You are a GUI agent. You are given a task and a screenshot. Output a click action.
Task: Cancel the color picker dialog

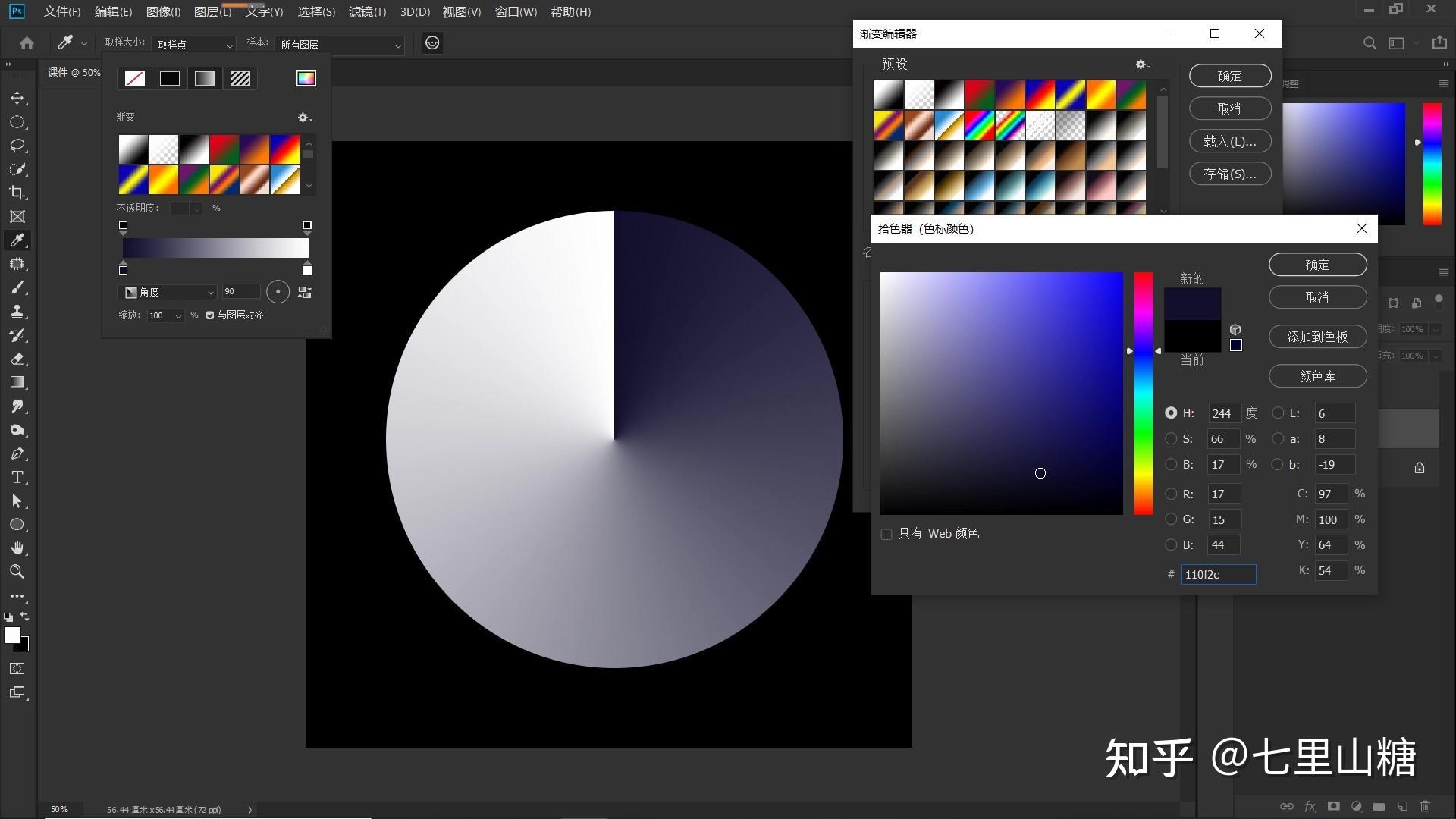pos(1317,297)
